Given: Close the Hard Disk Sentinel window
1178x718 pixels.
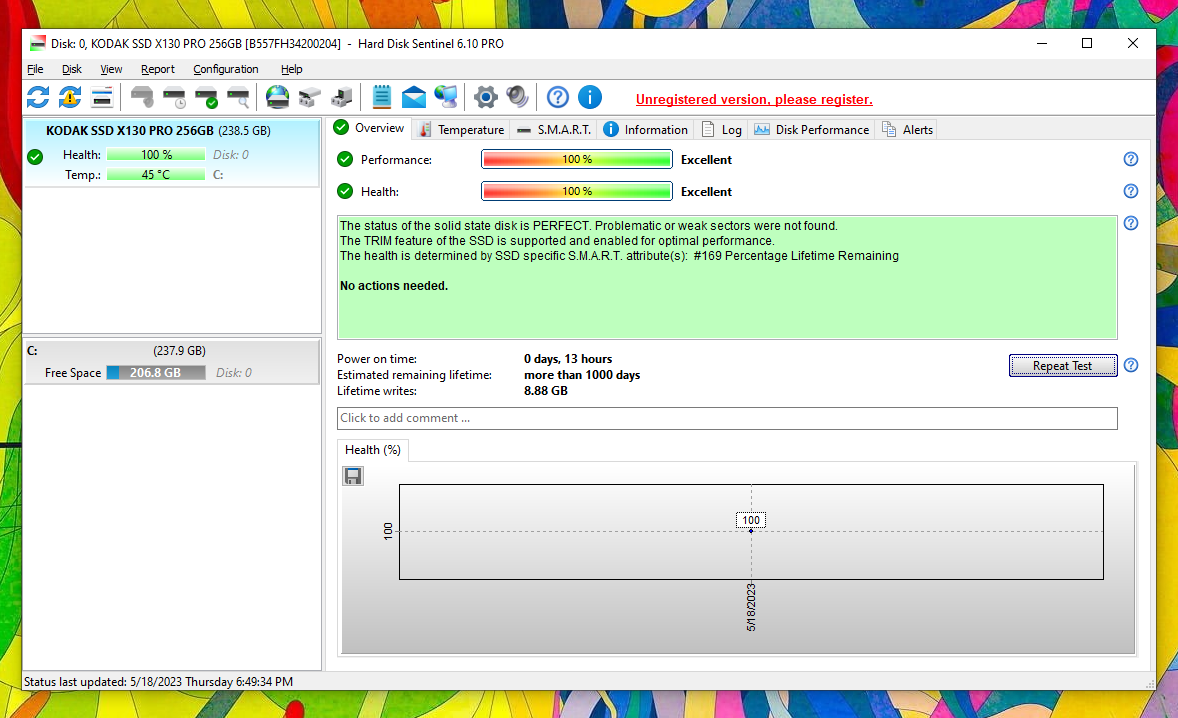Looking at the screenshot, I should tap(1133, 44).
